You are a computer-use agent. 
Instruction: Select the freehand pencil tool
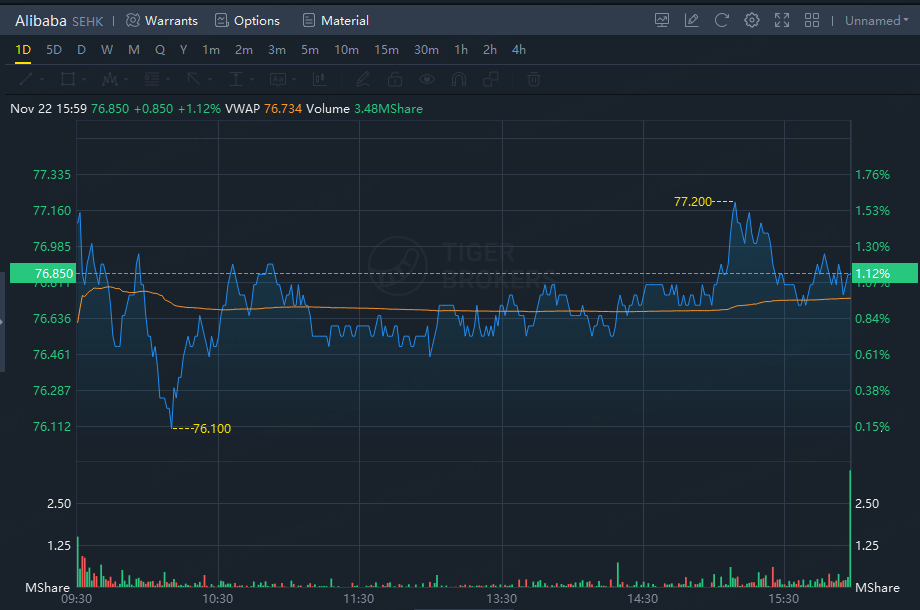363,79
